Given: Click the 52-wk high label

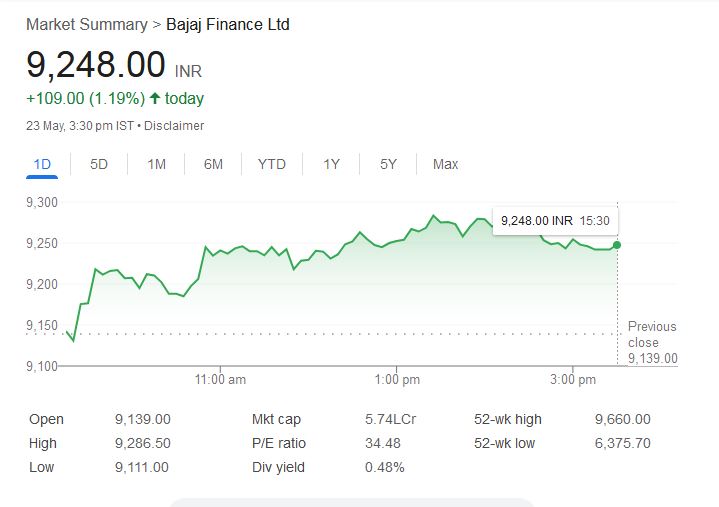Looking at the screenshot, I should point(508,419).
